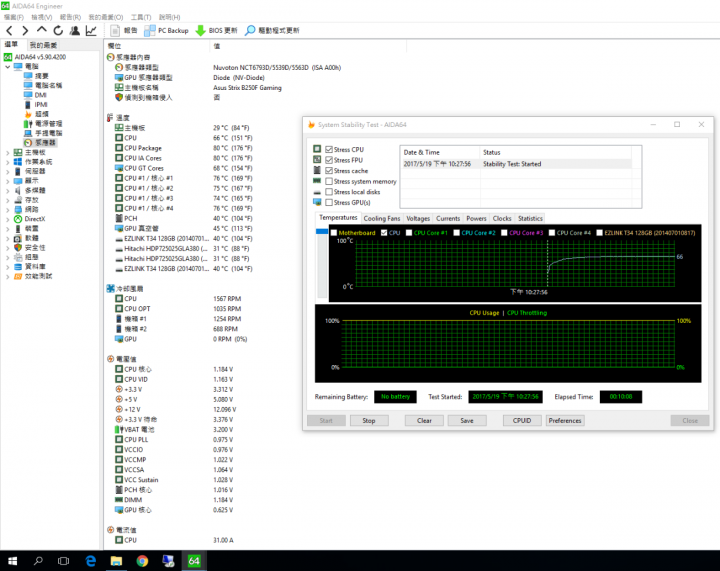
Task: Click the Save button
Action: [x=467, y=420]
